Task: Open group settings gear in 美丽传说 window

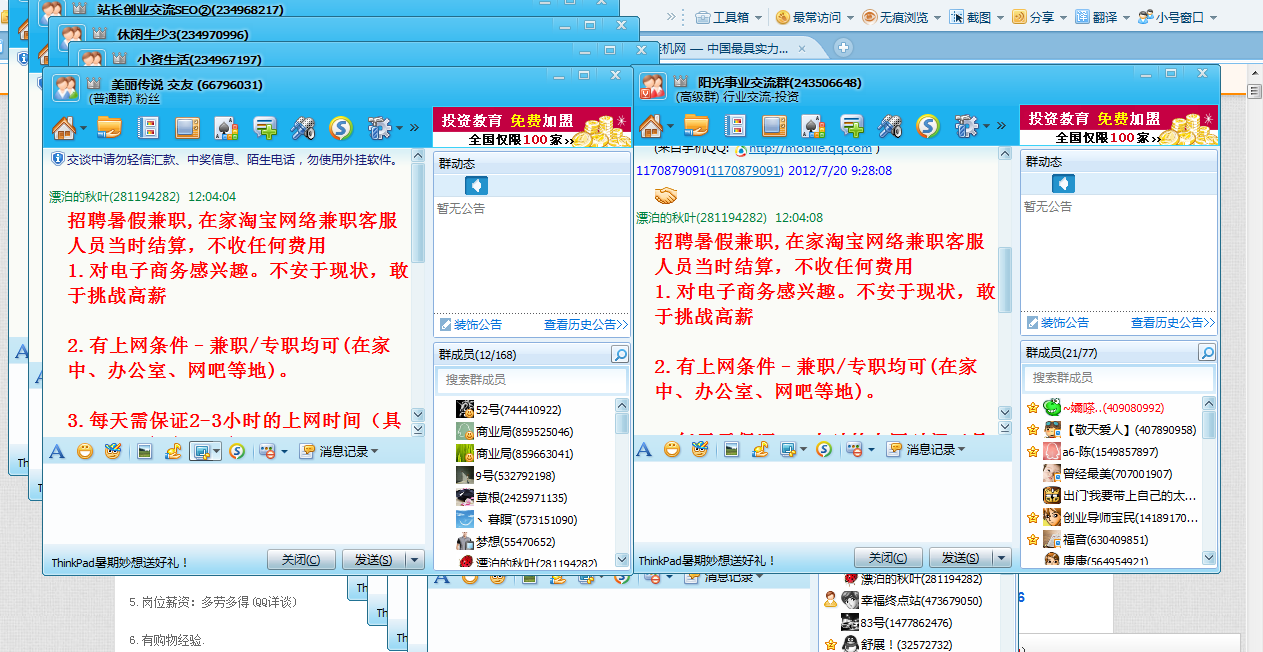Action: point(379,127)
